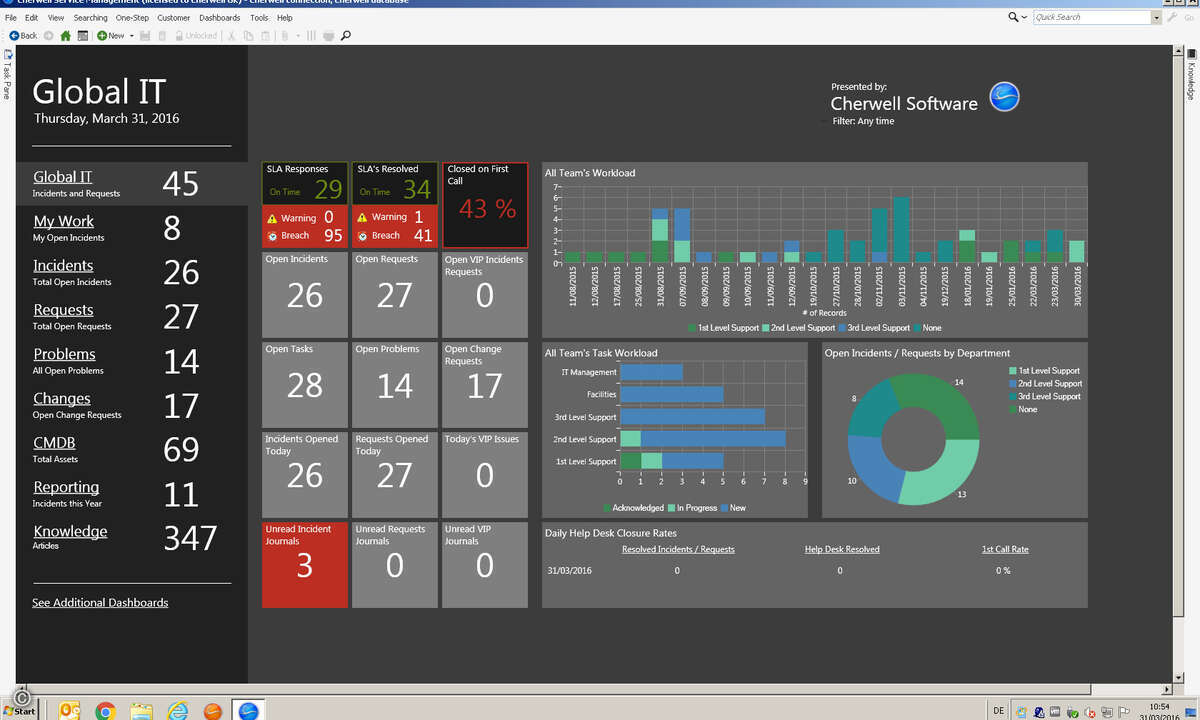1200x720 pixels.
Task: Open the Incidents link in sidebar
Action: tap(63, 265)
